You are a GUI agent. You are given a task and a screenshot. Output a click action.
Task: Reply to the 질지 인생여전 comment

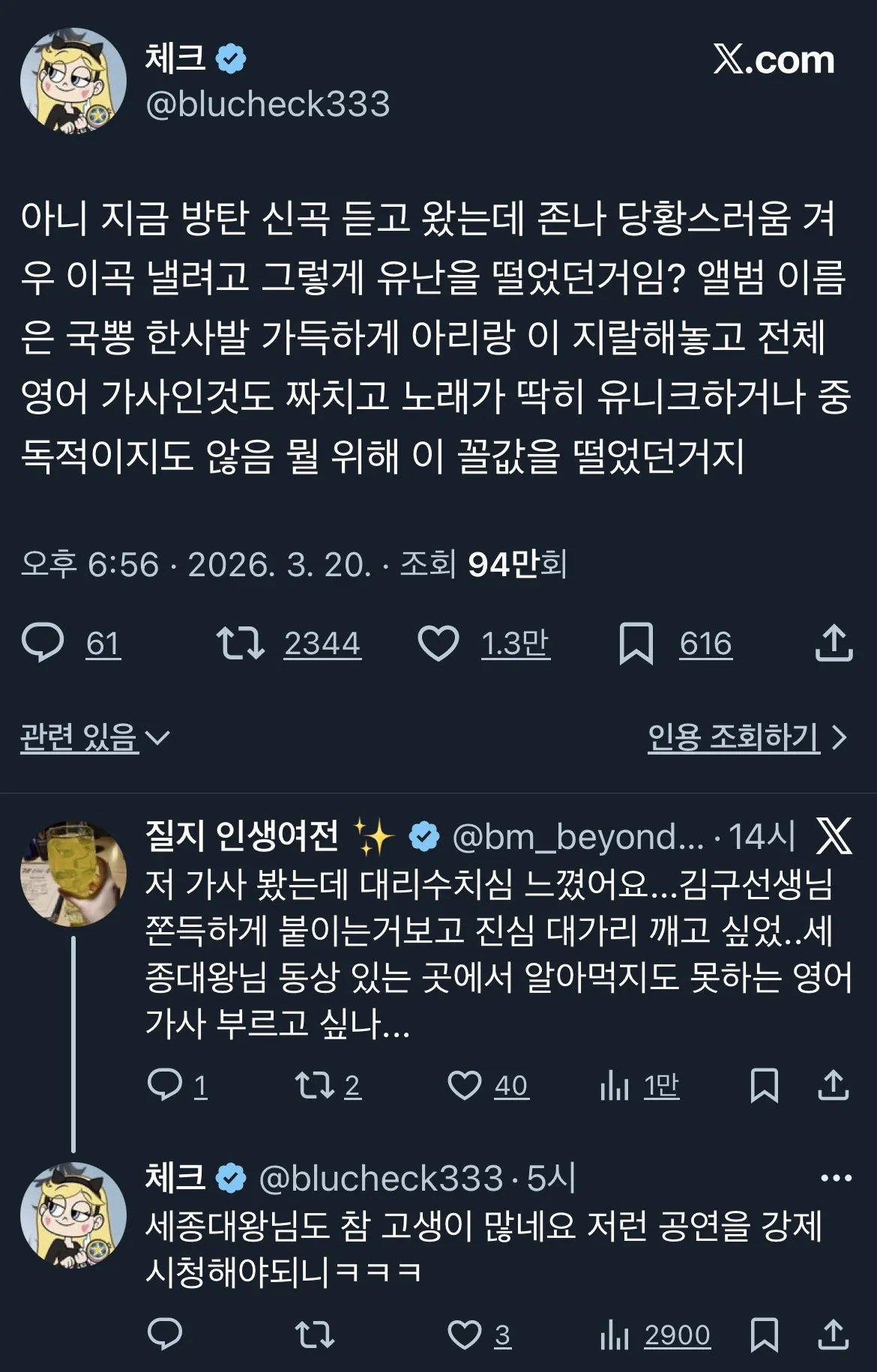click(x=165, y=1085)
